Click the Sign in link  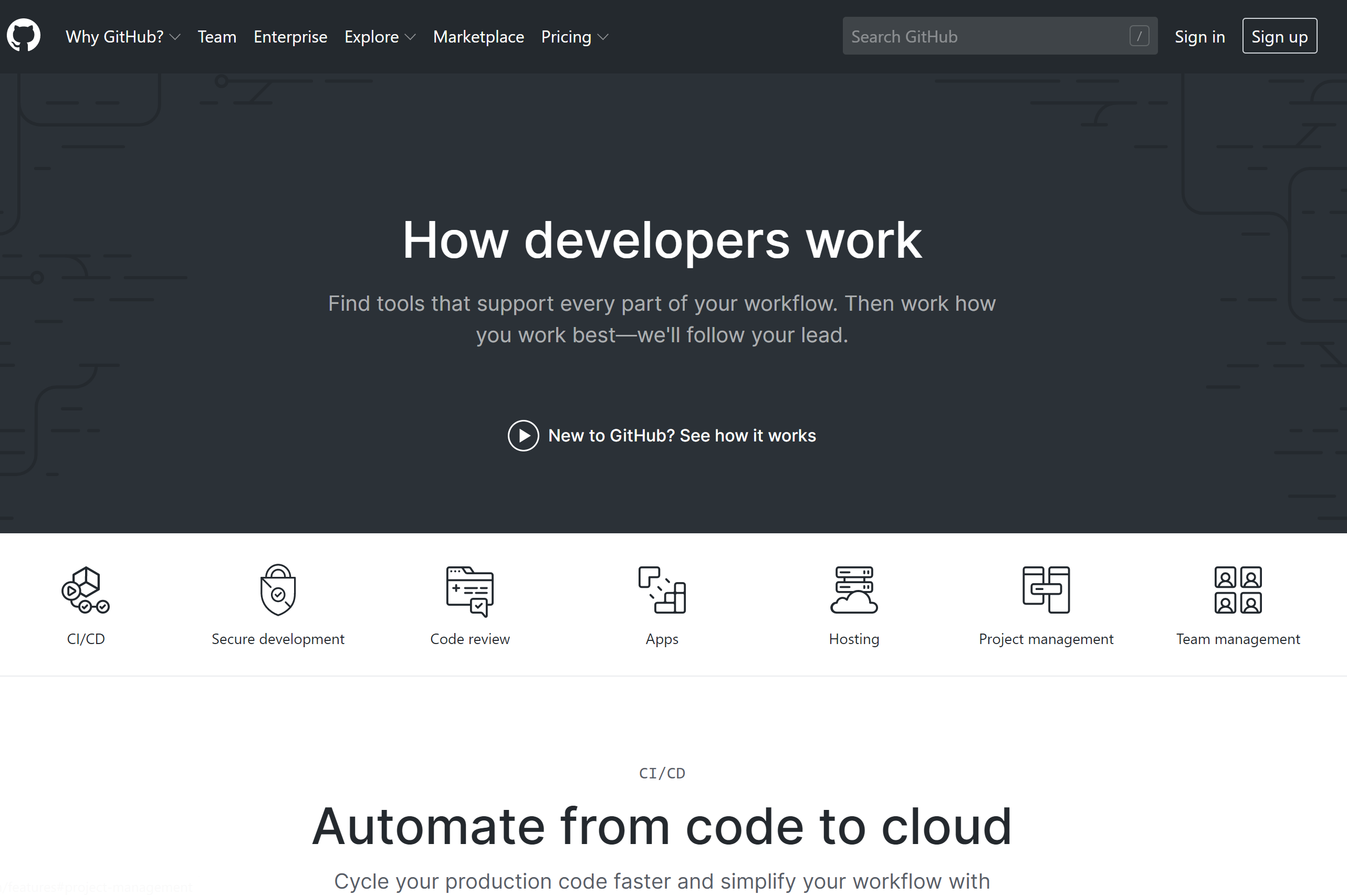[1199, 37]
